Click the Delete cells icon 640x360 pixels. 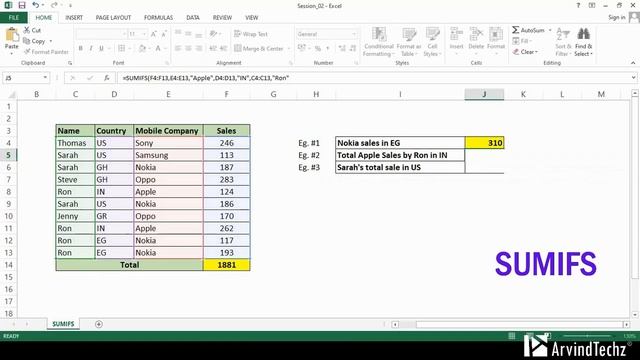pyautogui.click(x=476, y=35)
